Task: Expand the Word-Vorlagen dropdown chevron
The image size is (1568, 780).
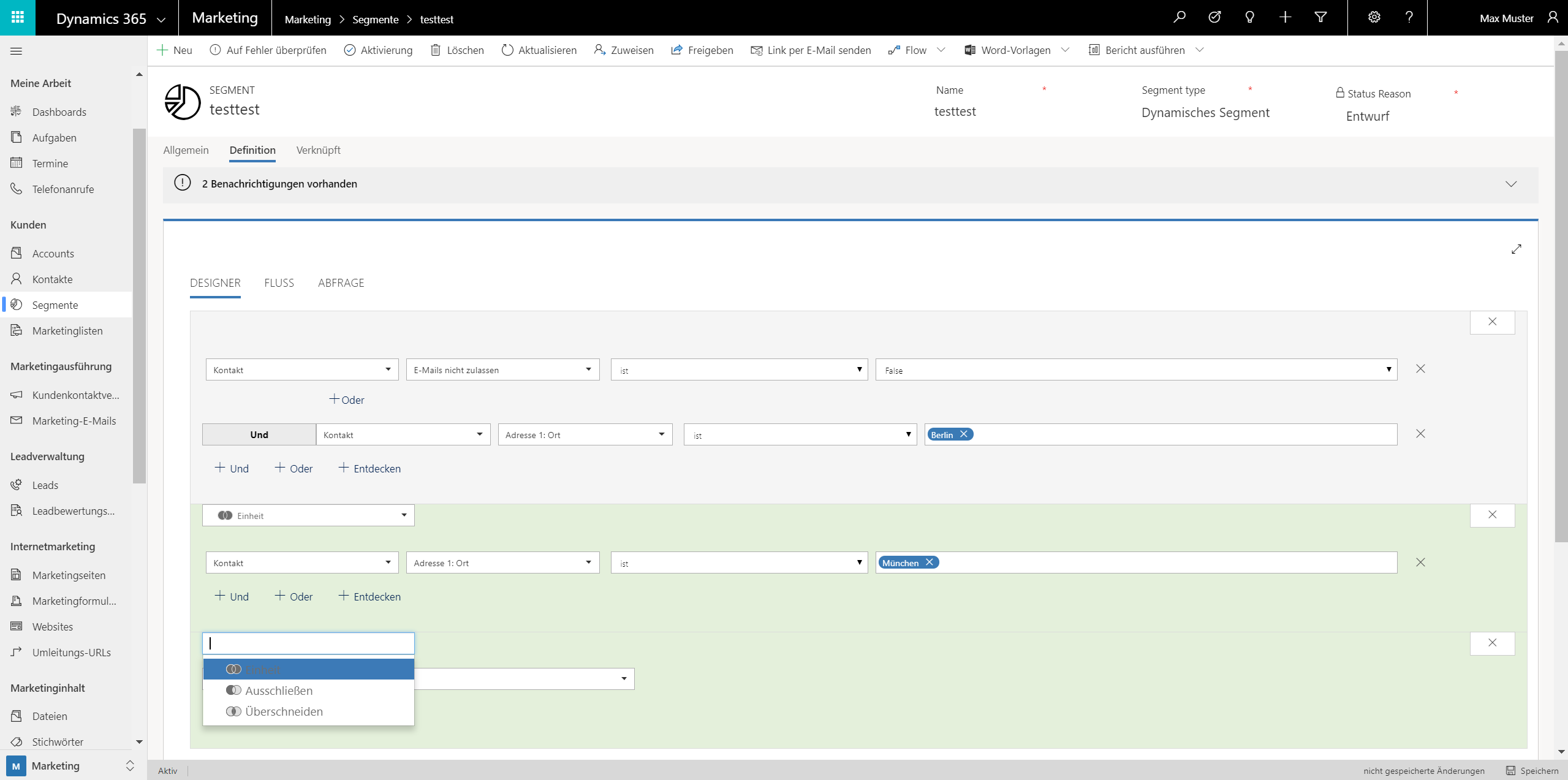Action: 1065,50
